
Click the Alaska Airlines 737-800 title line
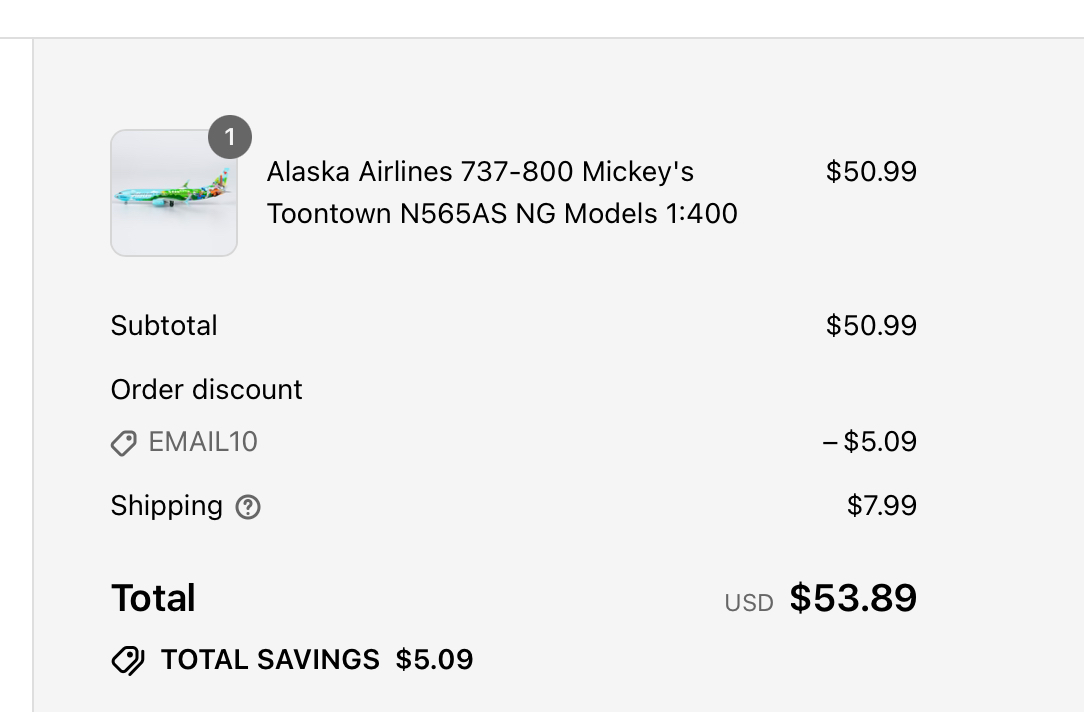coord(480,172)
